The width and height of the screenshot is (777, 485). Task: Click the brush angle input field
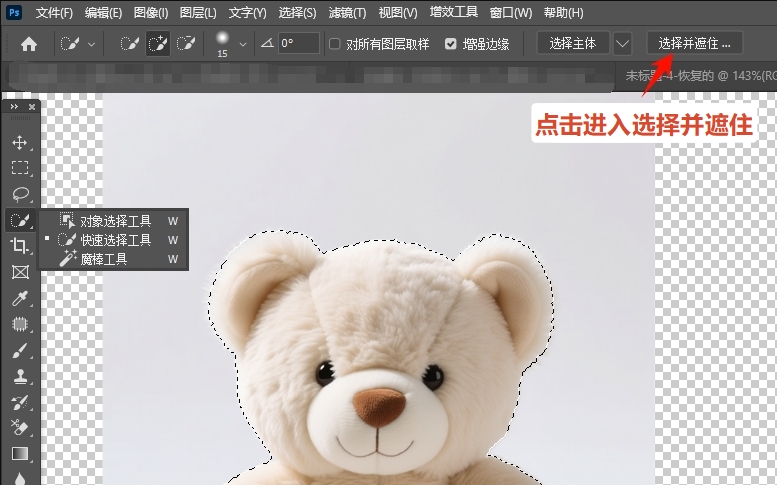(298, 44)
